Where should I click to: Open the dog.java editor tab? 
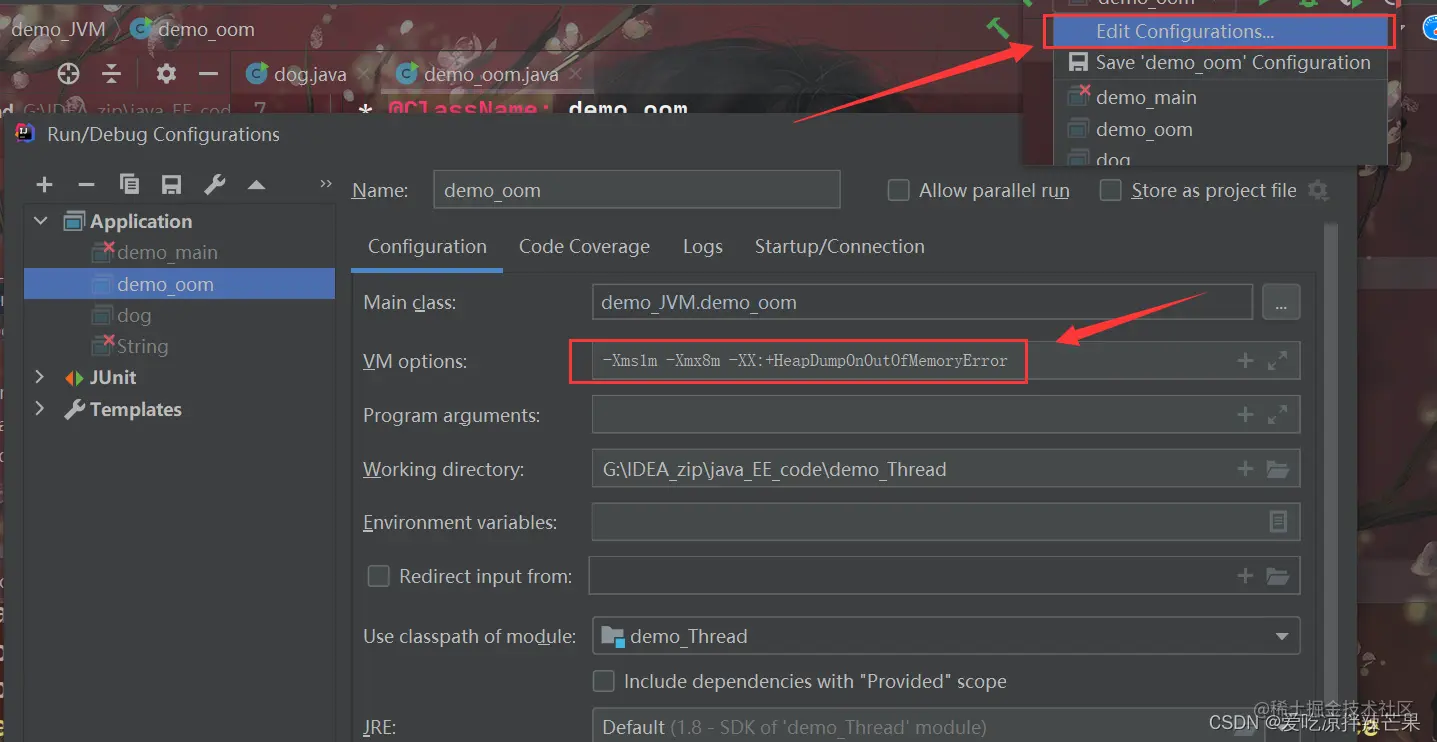(x=309, y=74)
